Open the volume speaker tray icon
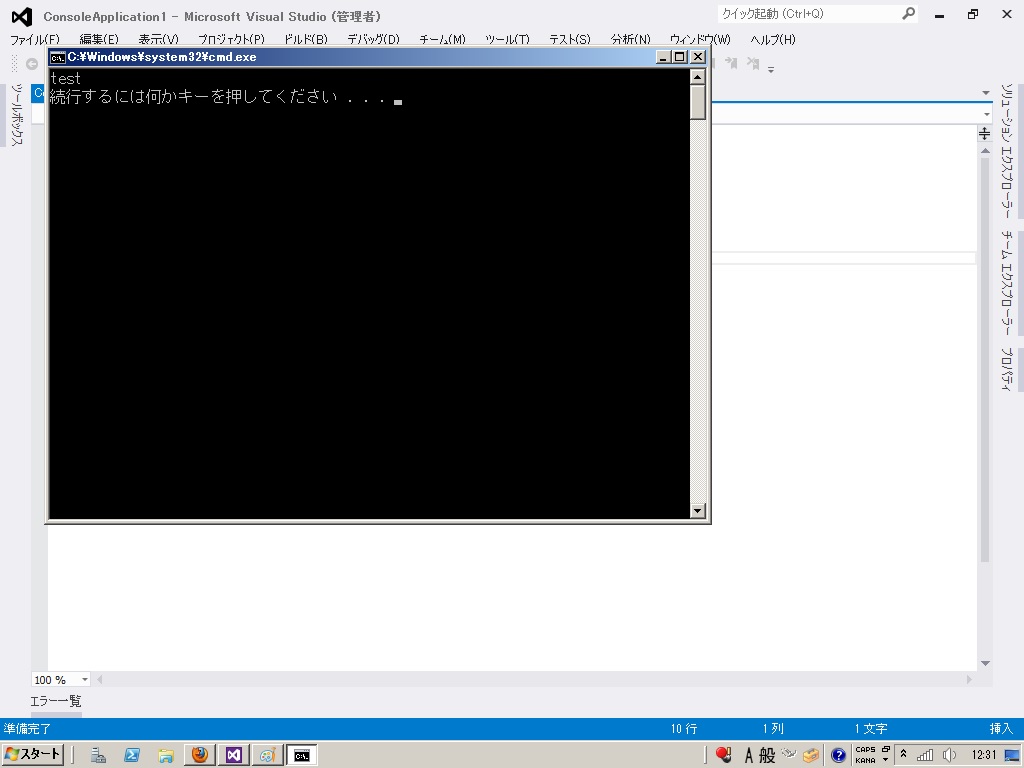Image resolution: width=1024 pixels, height=768 pixels. [x=950, y=756]
